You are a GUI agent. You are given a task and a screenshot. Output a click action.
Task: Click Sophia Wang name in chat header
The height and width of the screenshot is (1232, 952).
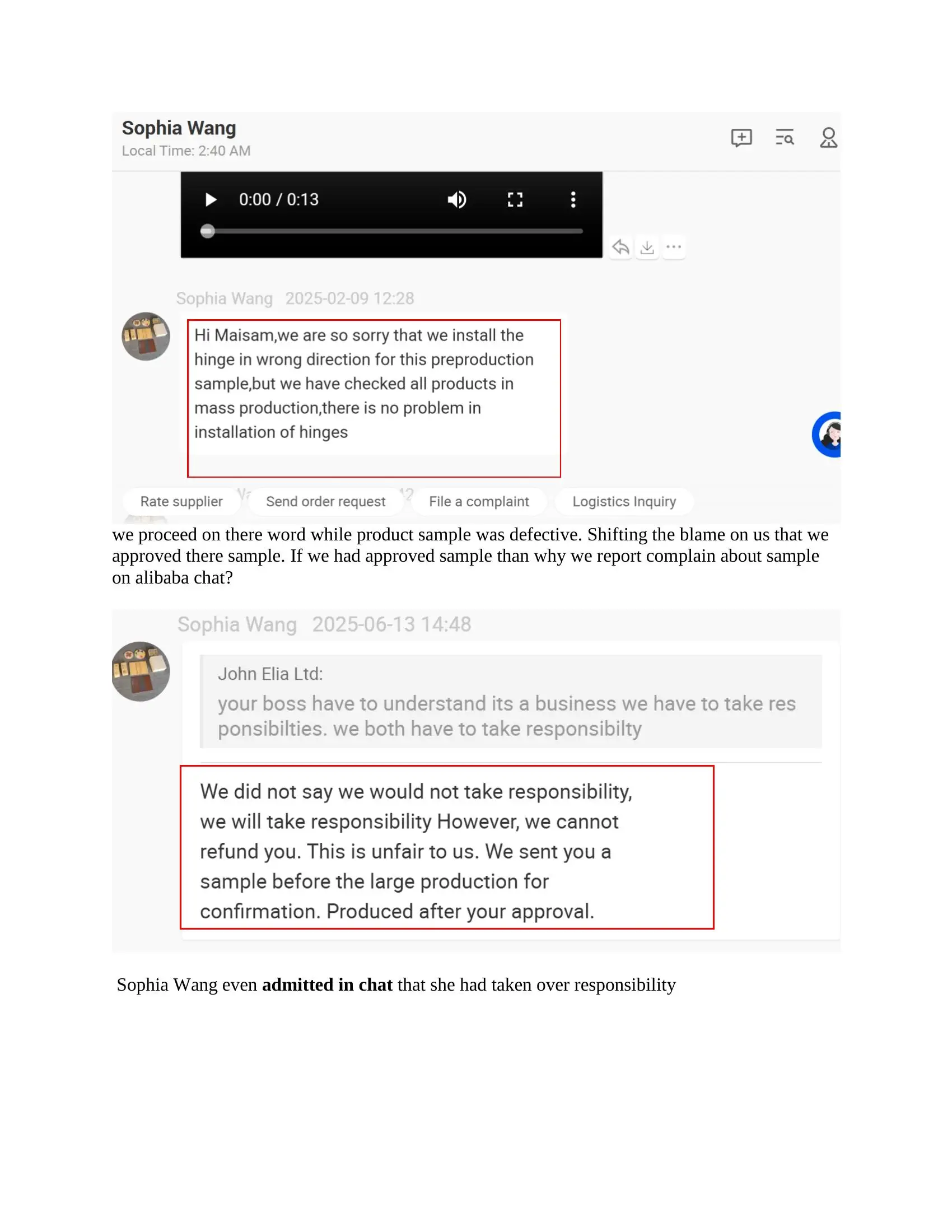[x=179, y=128]
